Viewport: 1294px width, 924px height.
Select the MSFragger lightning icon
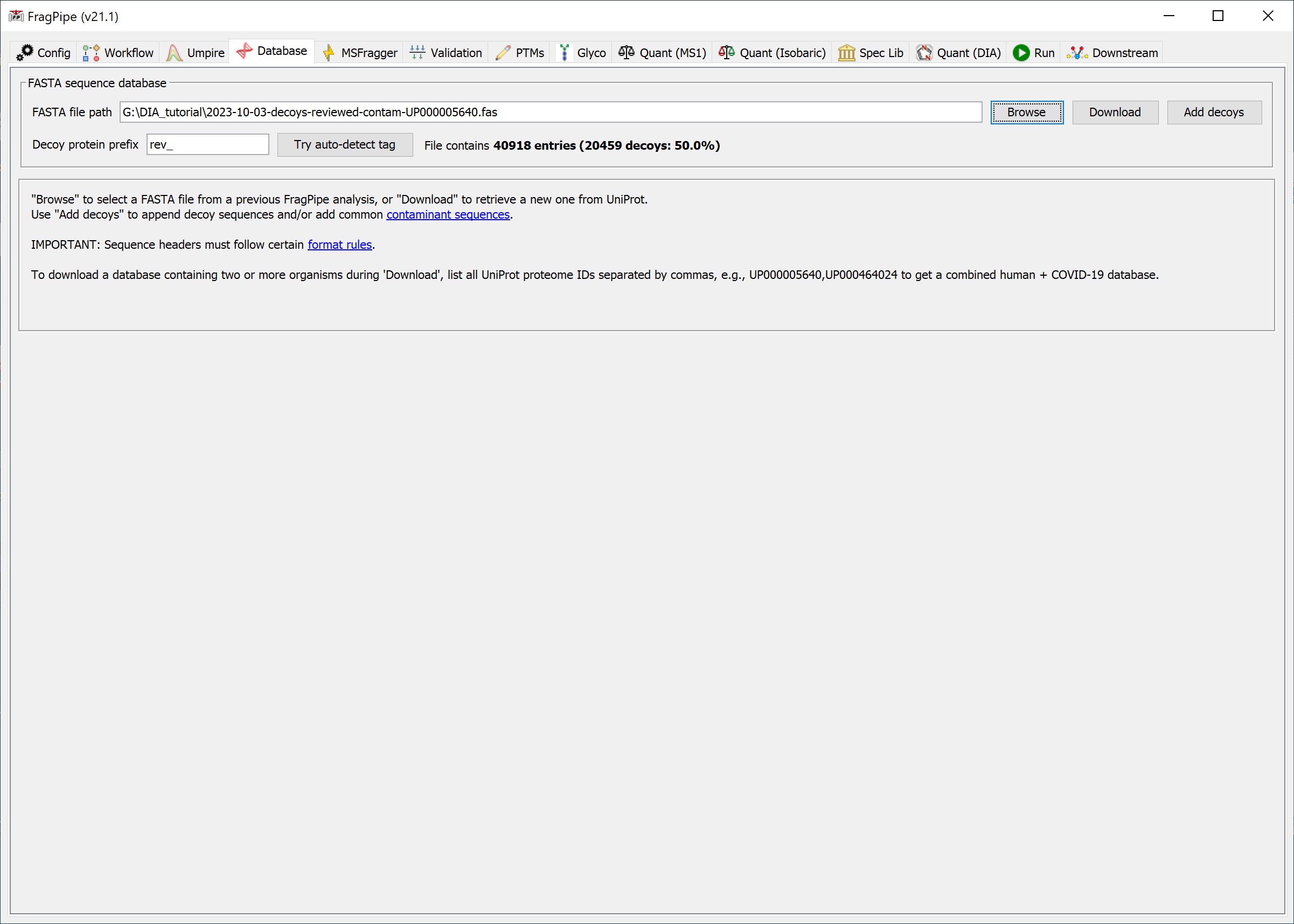tap(329, 53)
